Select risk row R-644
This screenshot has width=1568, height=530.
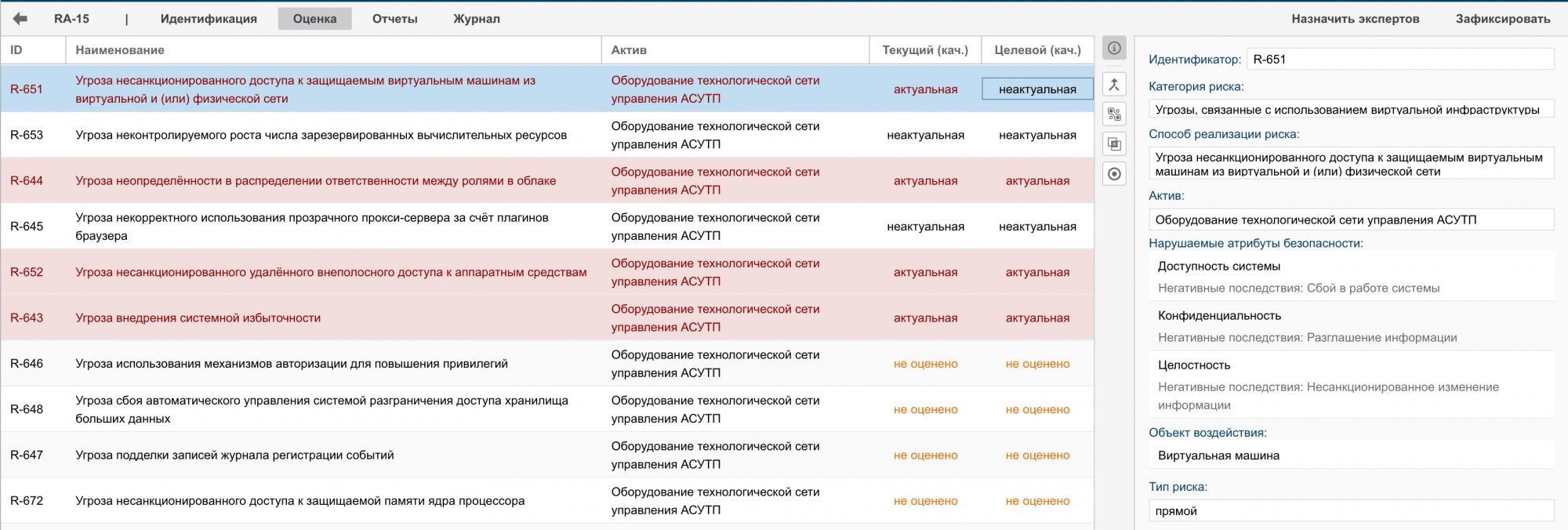point(315,181)
